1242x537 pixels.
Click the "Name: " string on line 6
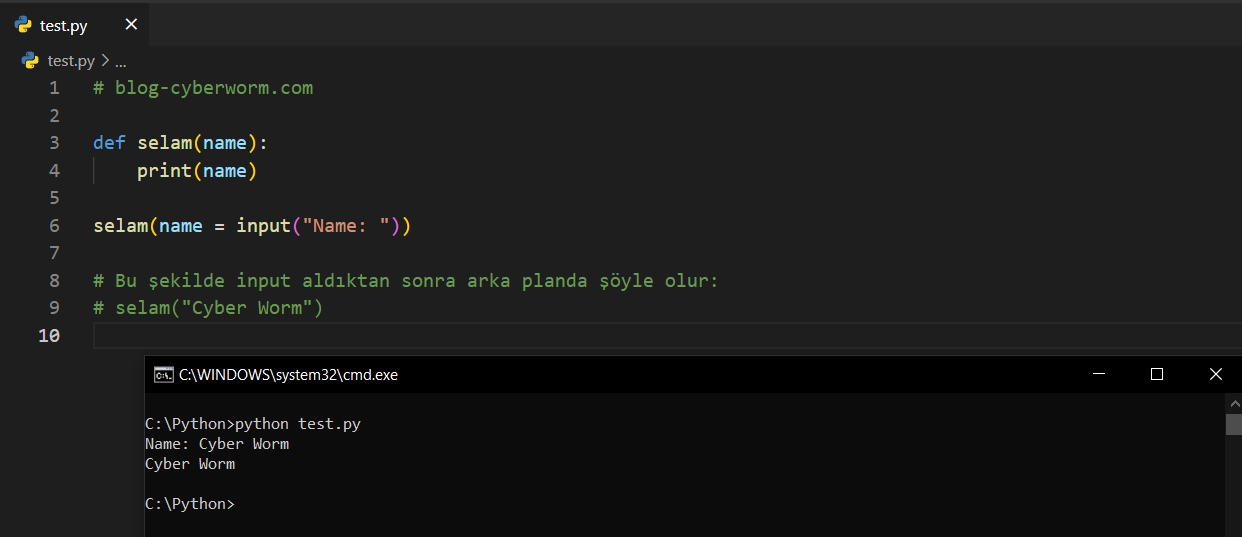tap(345, 226)
